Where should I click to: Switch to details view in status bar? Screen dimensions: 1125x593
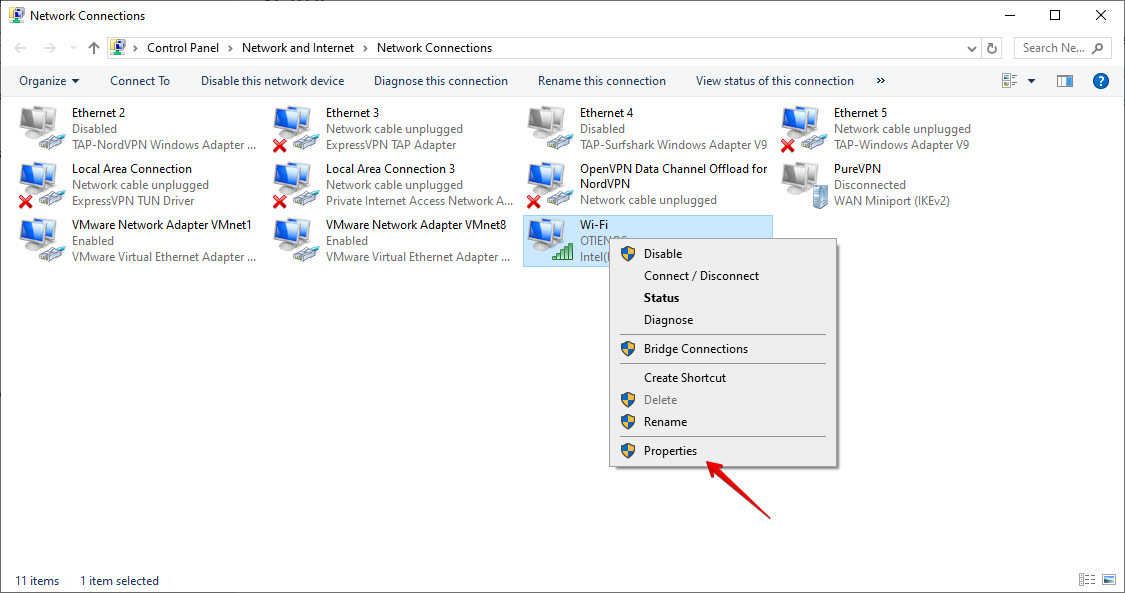(x=1087, y=579)
